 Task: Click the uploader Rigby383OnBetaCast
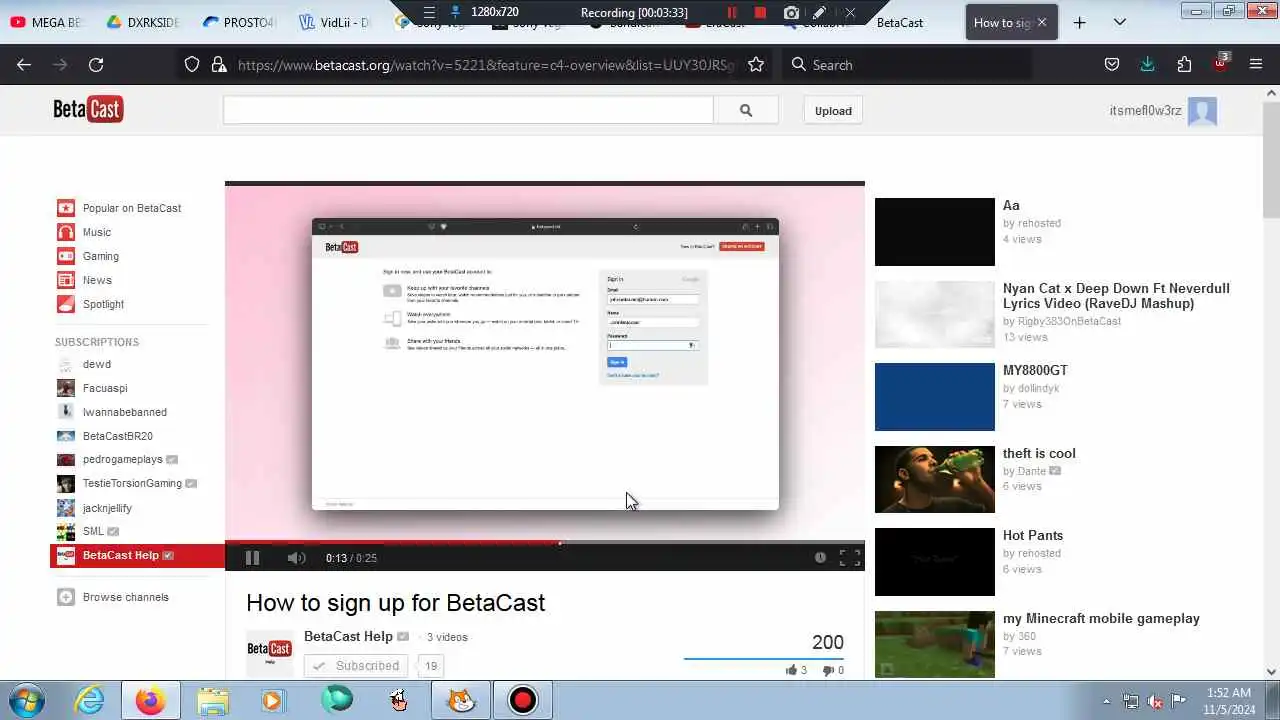(1069, 321)
